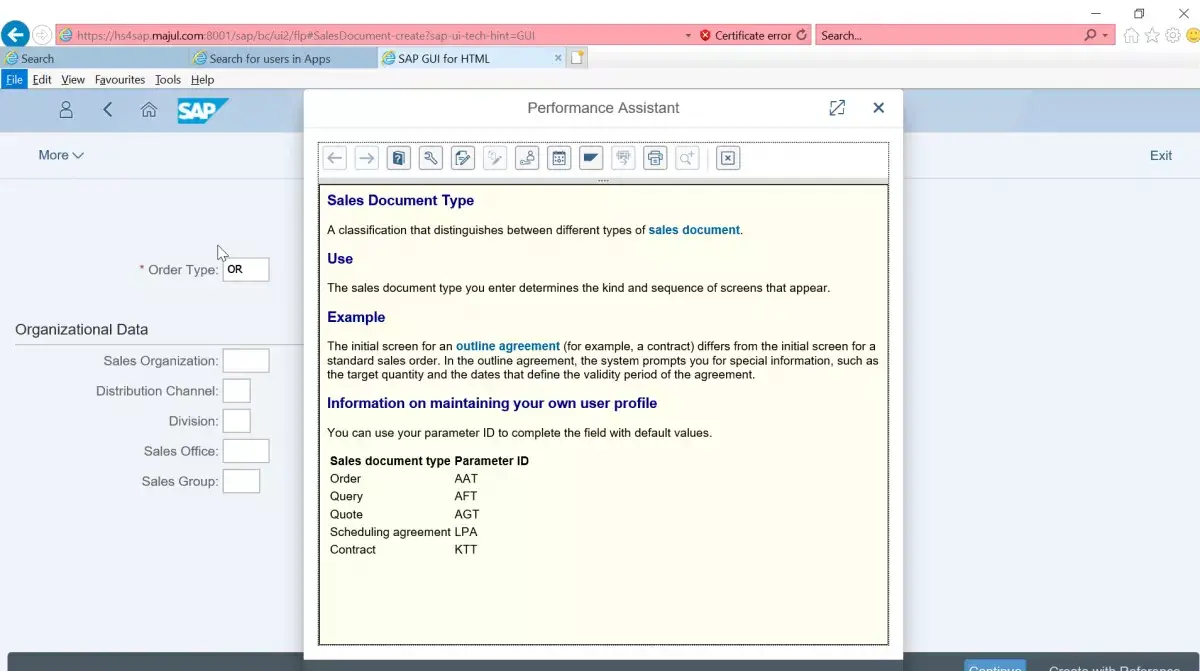
Task: Close the SAP GUI for HTML tab
Action: point(558,58)
